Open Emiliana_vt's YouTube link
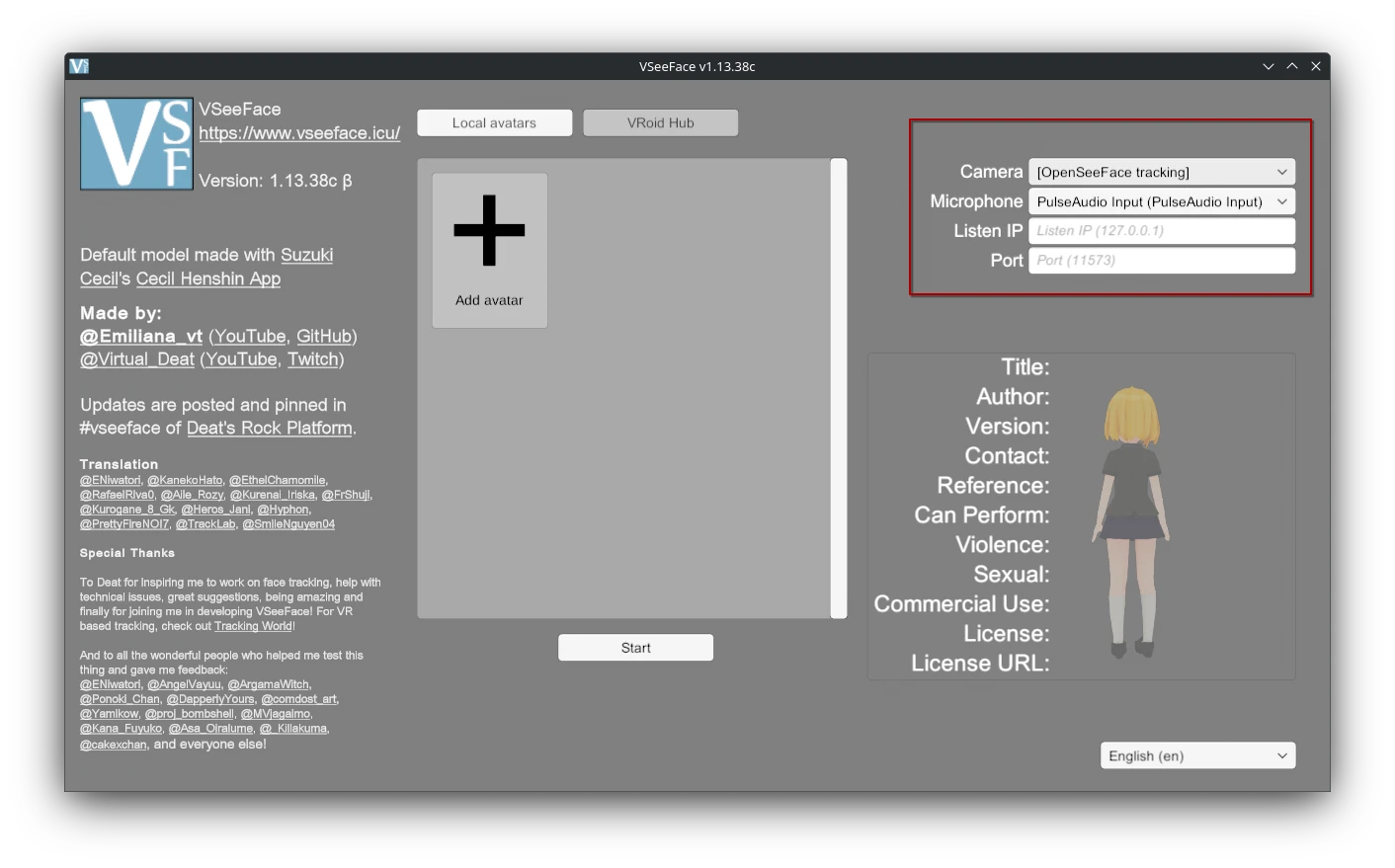This screenshot has width=1395, height=868. (x=250, y=336)
